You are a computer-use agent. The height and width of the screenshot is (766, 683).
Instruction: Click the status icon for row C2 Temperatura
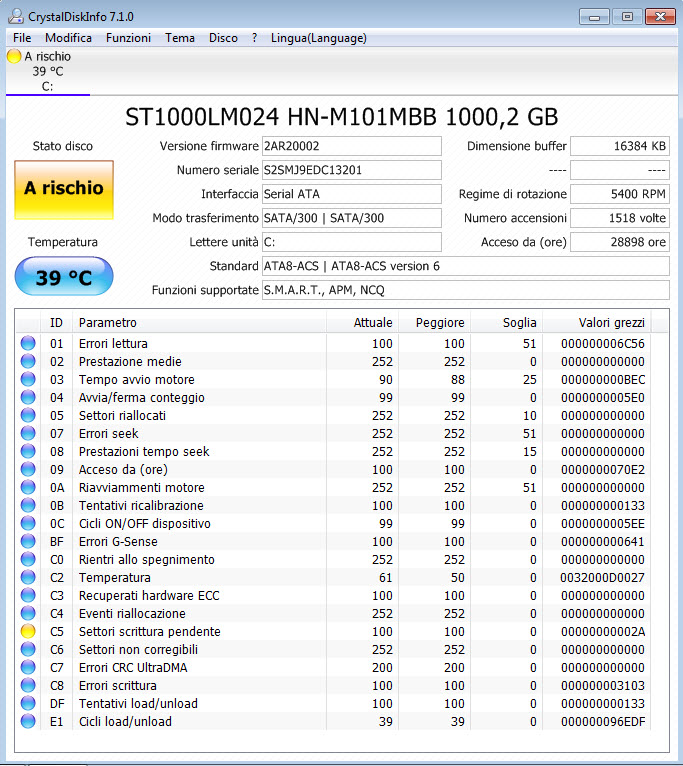pyautogui.click(x=28, y=577)
